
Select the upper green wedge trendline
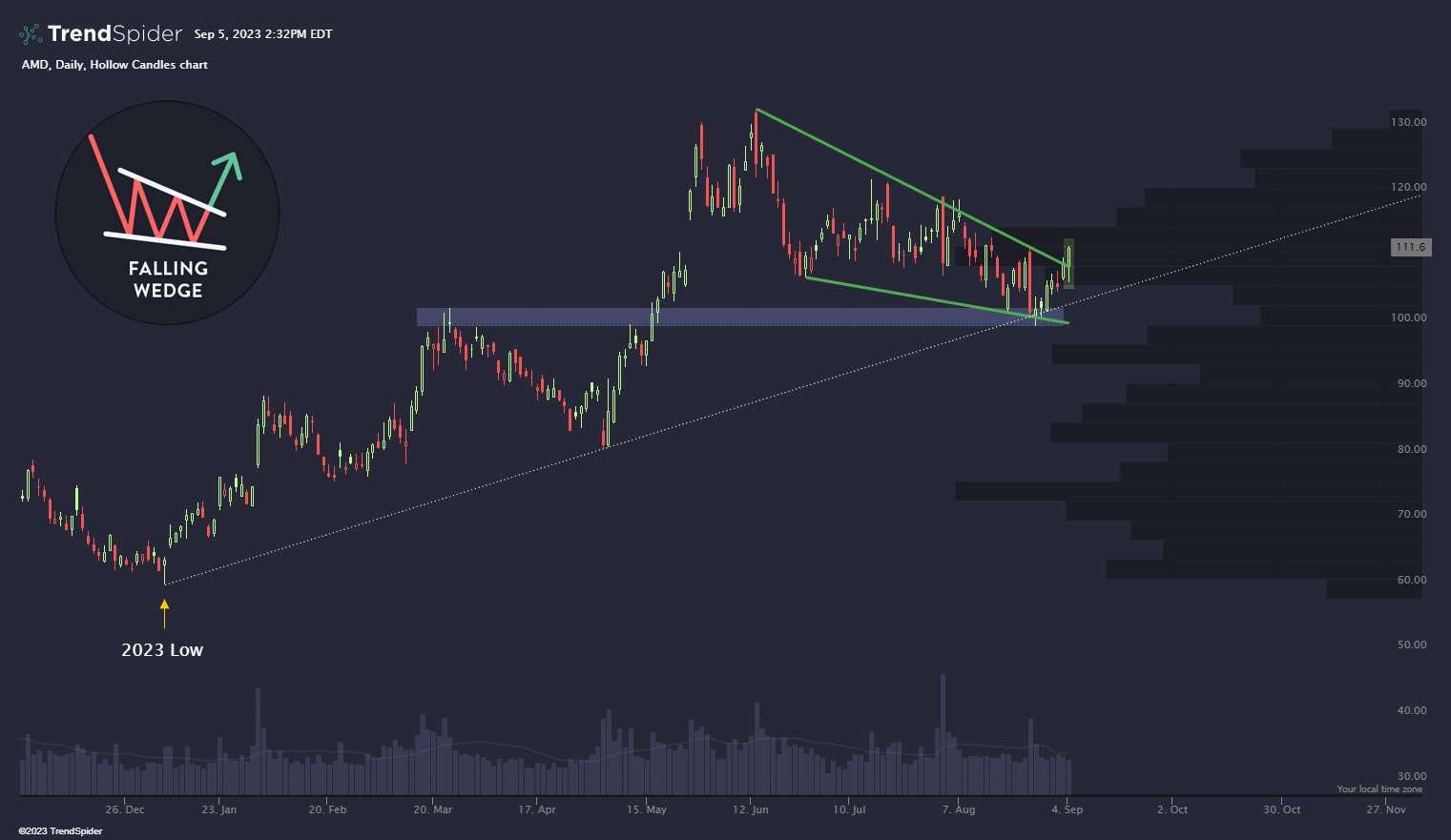click(911, 187)
